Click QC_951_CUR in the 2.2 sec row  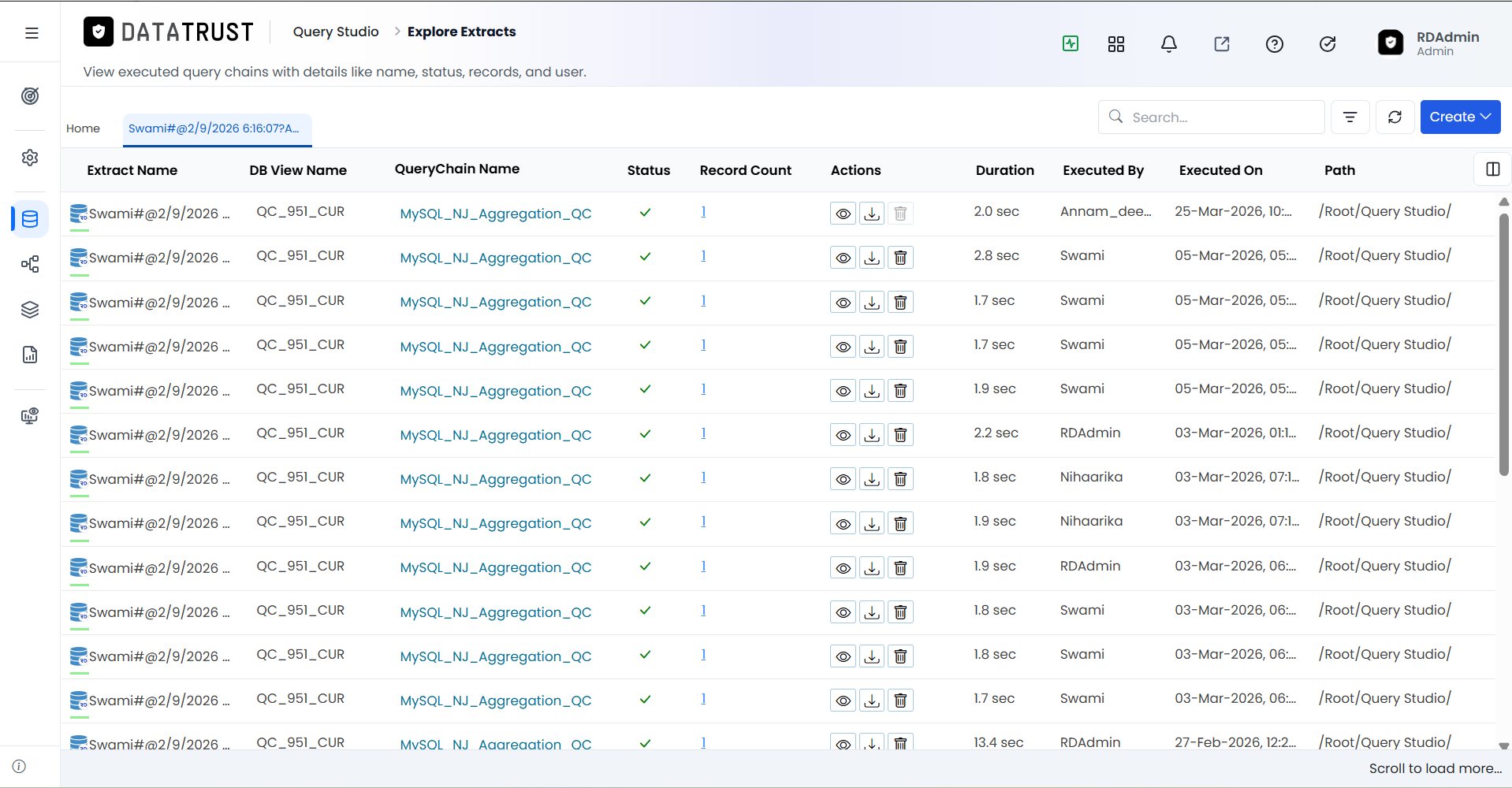[300, 433]
